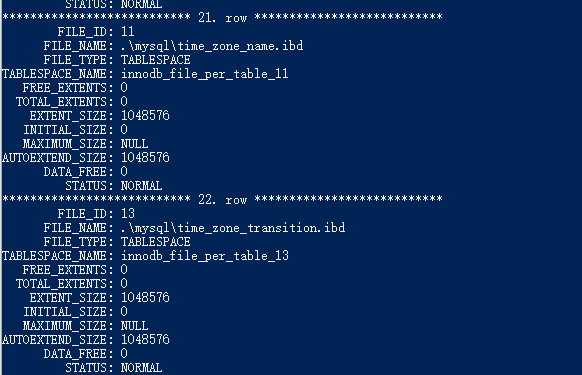Viewport: 582px width, 375px height.
Task: Click STATUS NORMAL text of row 21
Action: coord(141,186)
